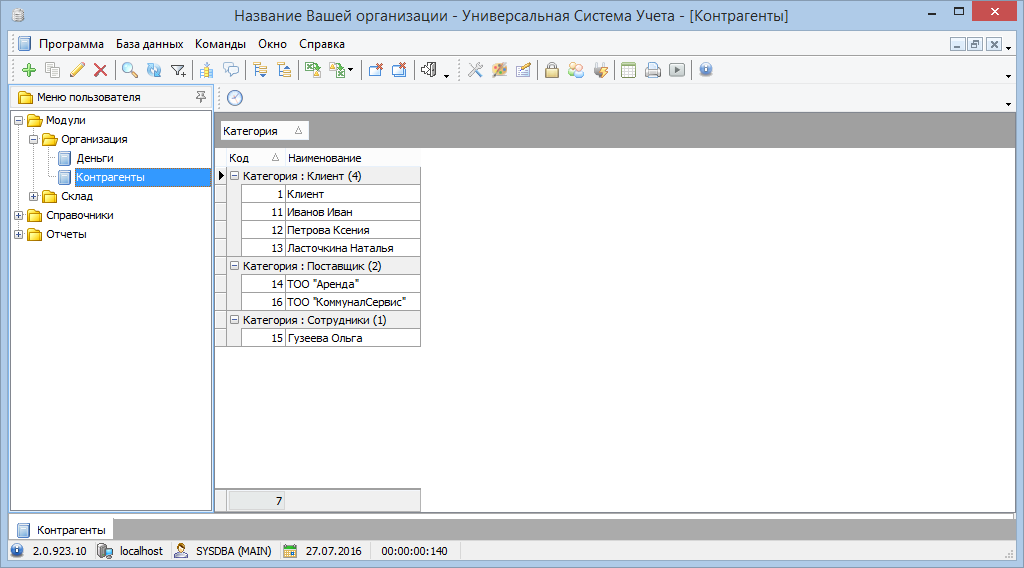Viewport: 1024px width, 568px height.
Task: Collapse the Категория : Клиент group
Action: click(234, 176)
